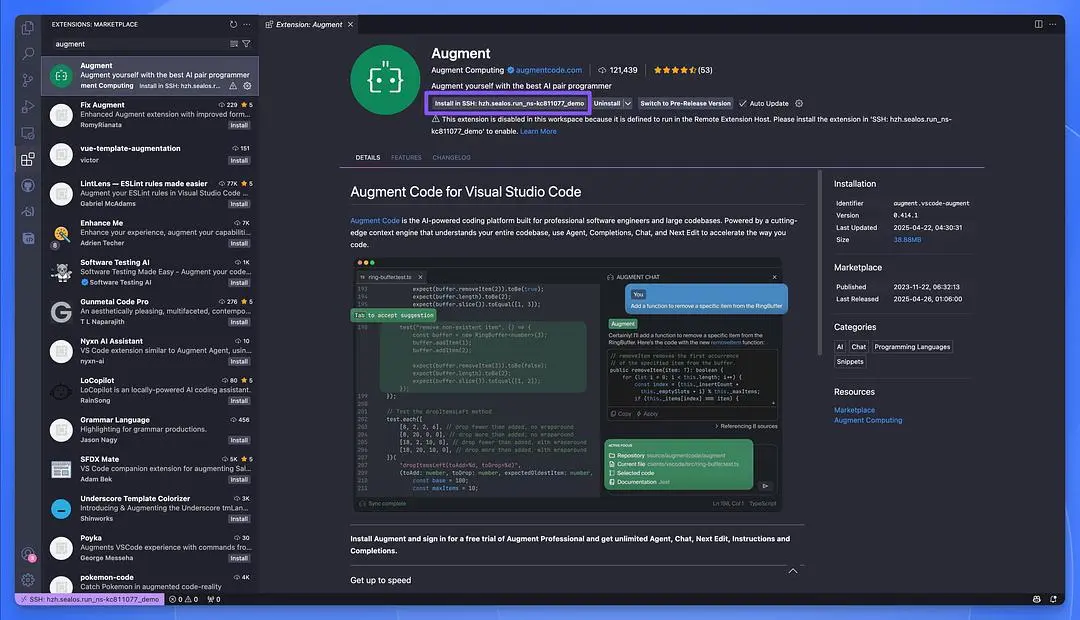
Task: Clear the extensions search results
Action: (x=234, y=43)
